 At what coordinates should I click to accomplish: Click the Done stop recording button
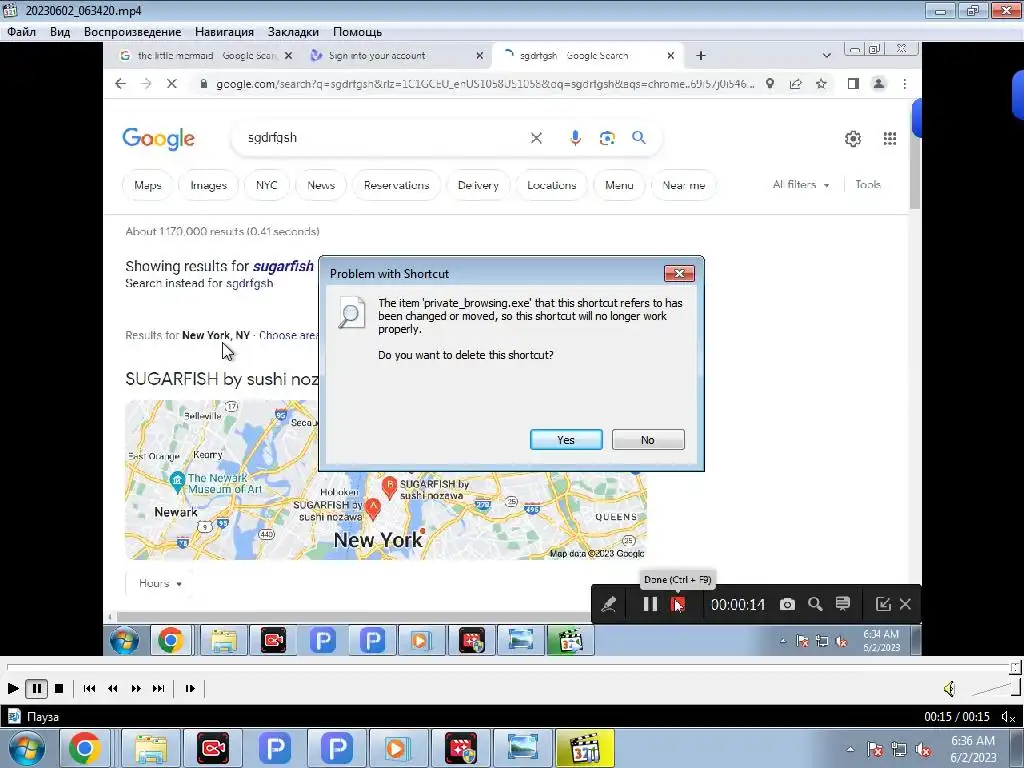point(678,605)
